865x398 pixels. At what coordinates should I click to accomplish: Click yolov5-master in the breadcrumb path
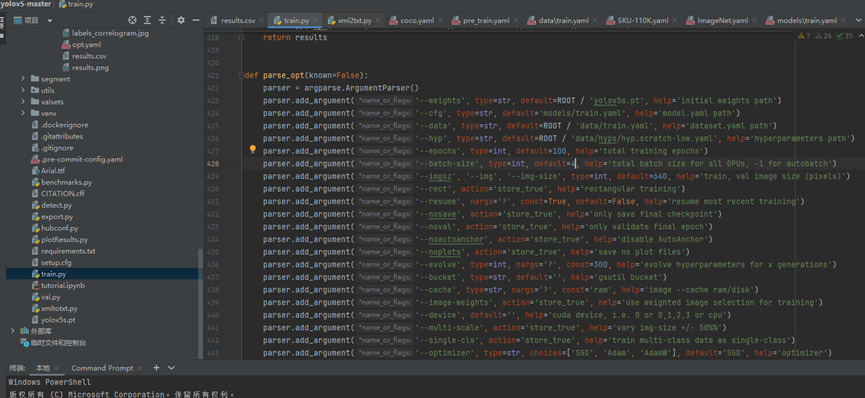click(x=25, y=4)
